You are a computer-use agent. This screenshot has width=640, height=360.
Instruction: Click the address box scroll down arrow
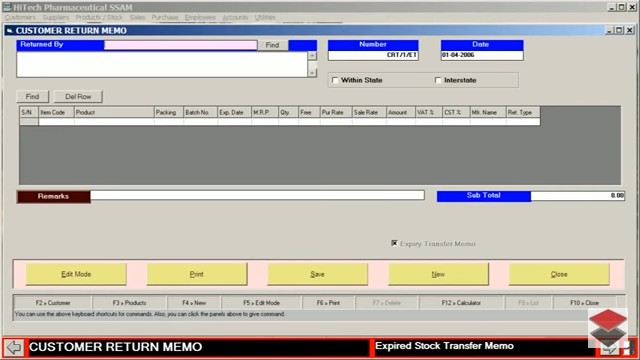coord(312,73)
